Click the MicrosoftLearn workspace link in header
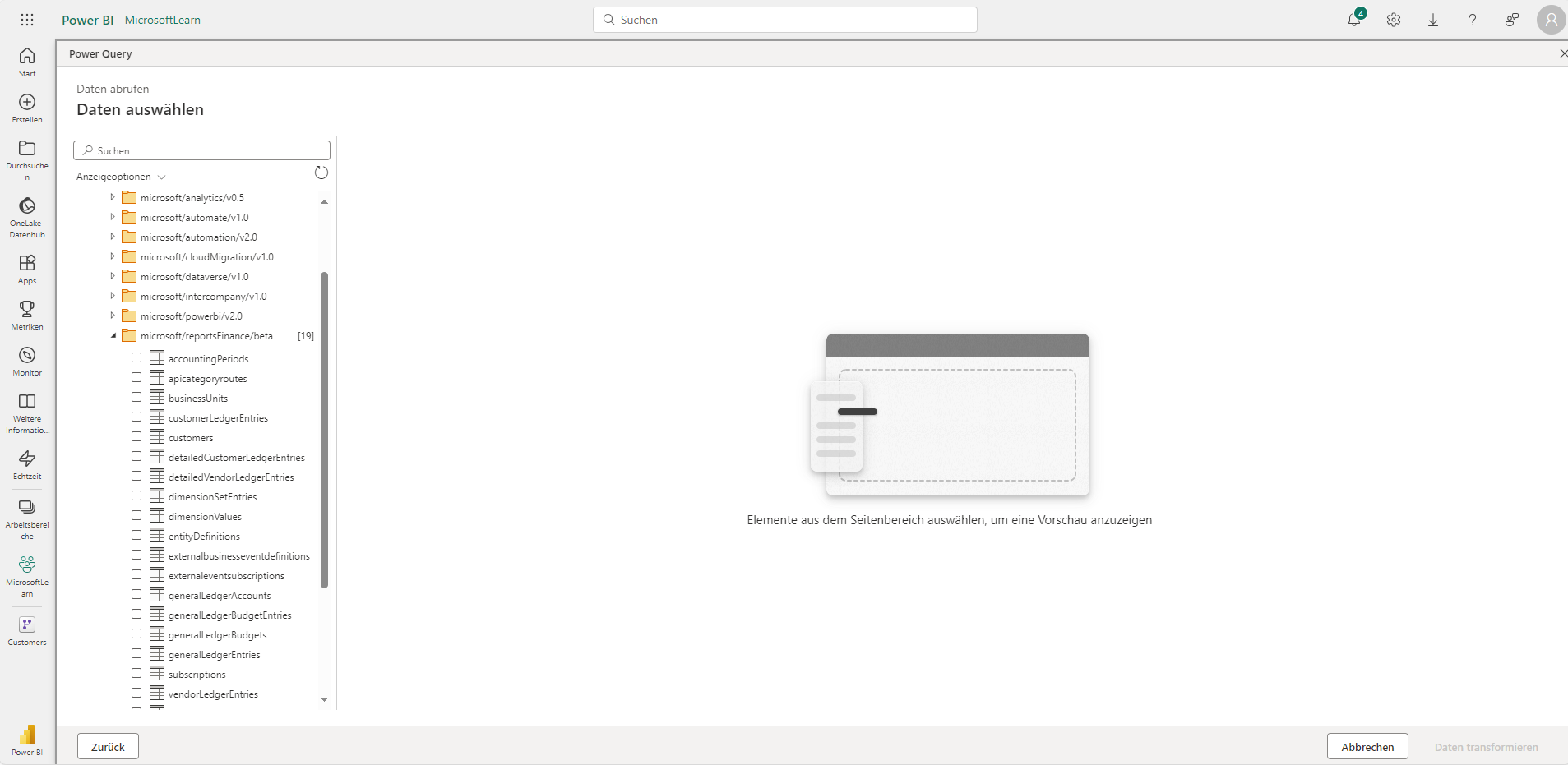The height and width of the screenshot is (765, 1568). 163,20
